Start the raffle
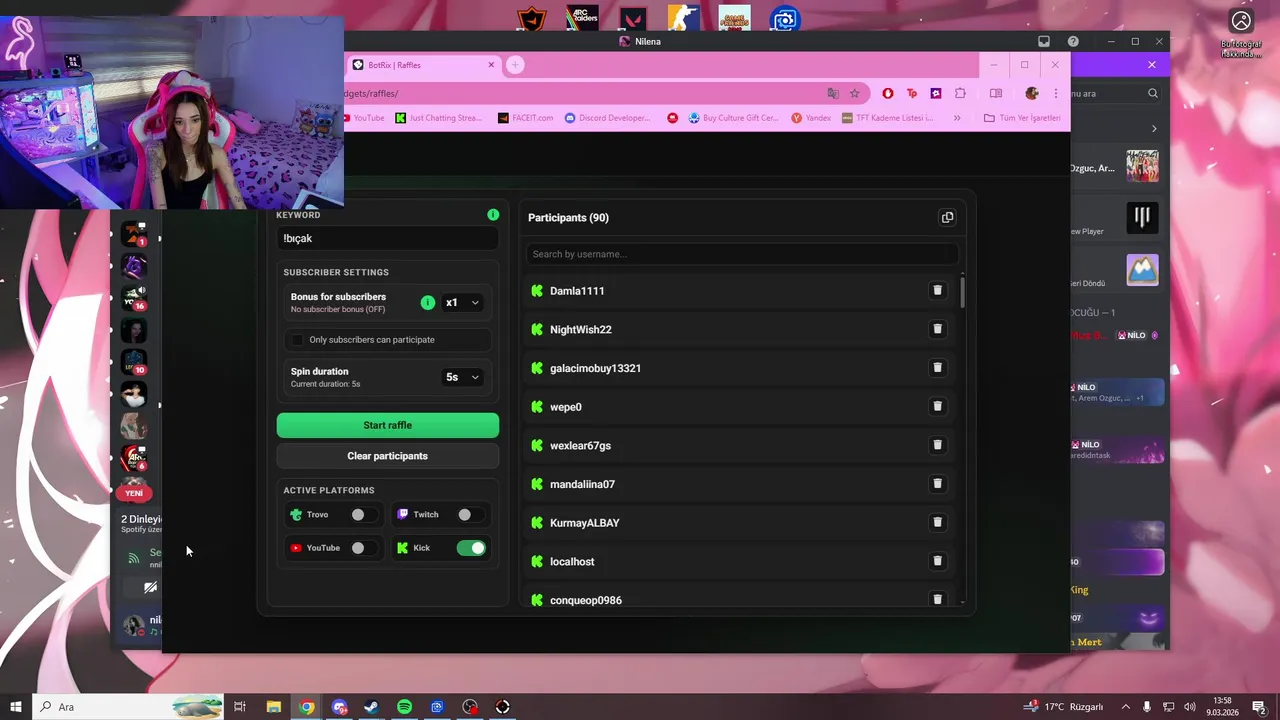 pyautogui.click(x=388, y=425)
